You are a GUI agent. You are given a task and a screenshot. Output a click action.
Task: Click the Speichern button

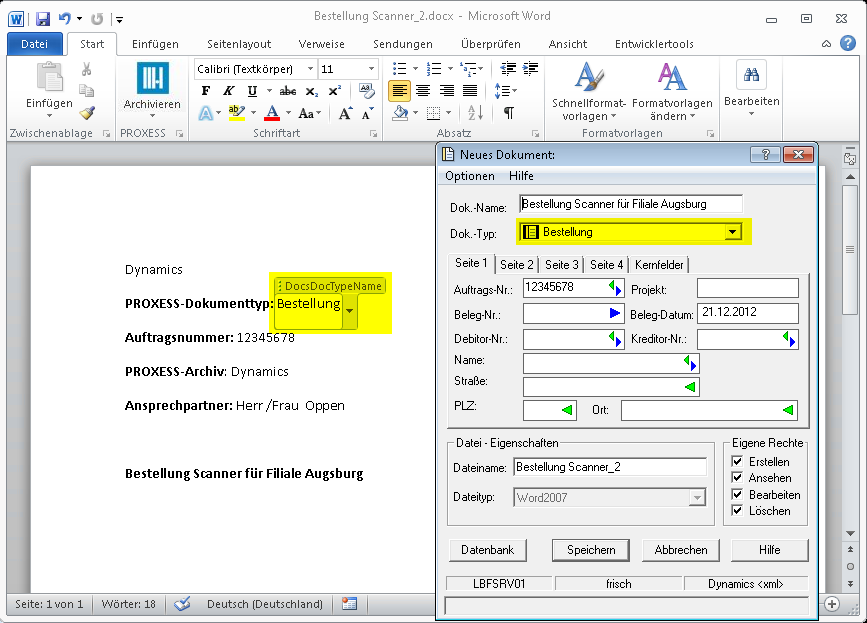pyautogui.click(x=591, y=550)
